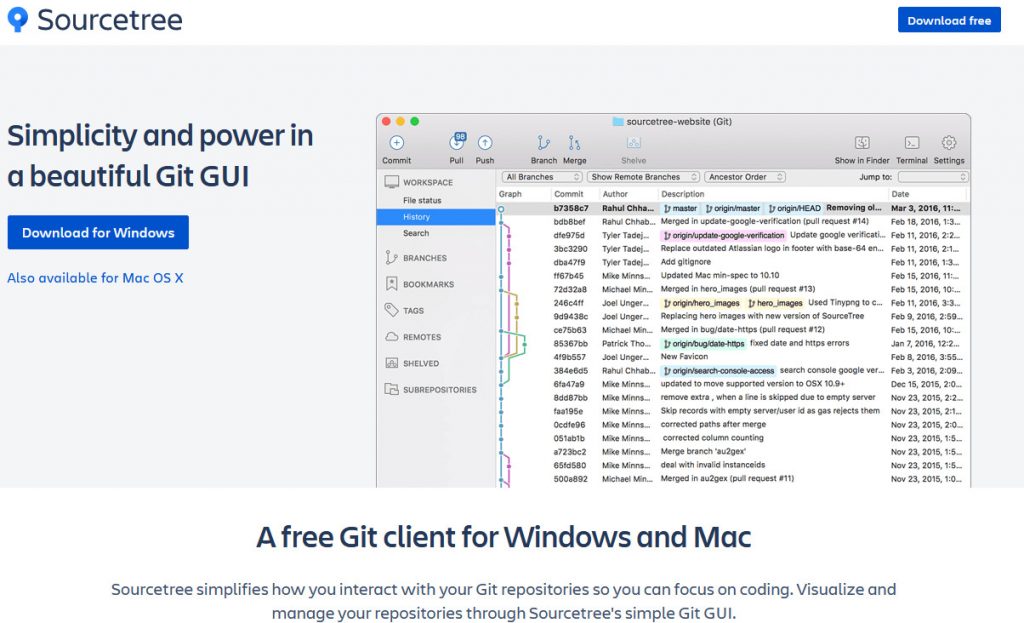Expand the BRANCHES sidebar section
Screen dimensions: 1024x623
tap(424, 258)
